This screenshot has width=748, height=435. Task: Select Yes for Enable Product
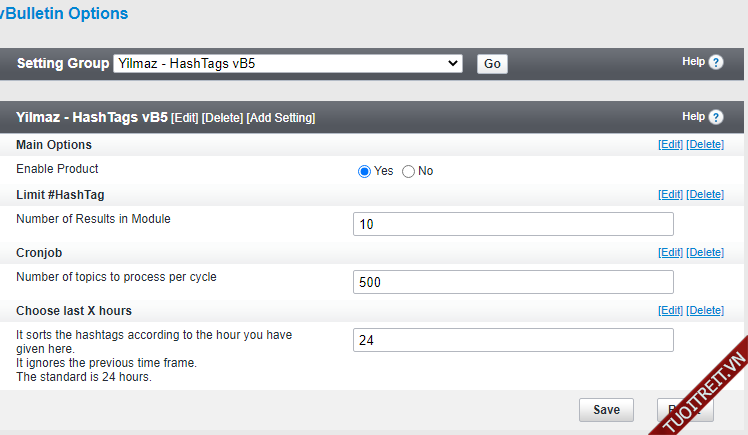tap(365, 171)
